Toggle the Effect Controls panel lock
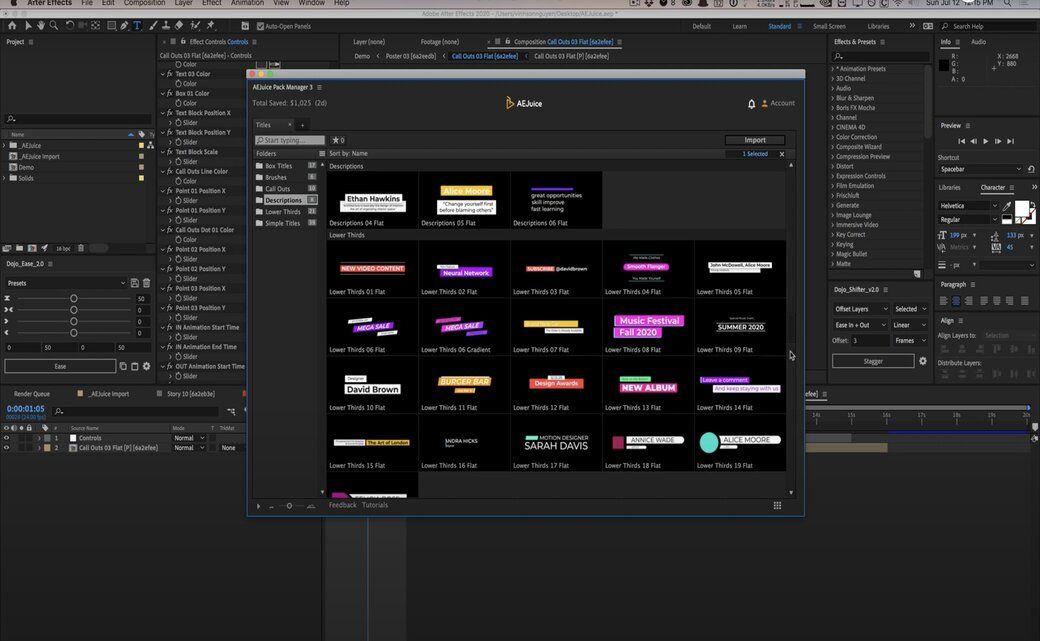This screenshot has width=1040, height=641. 183,42
